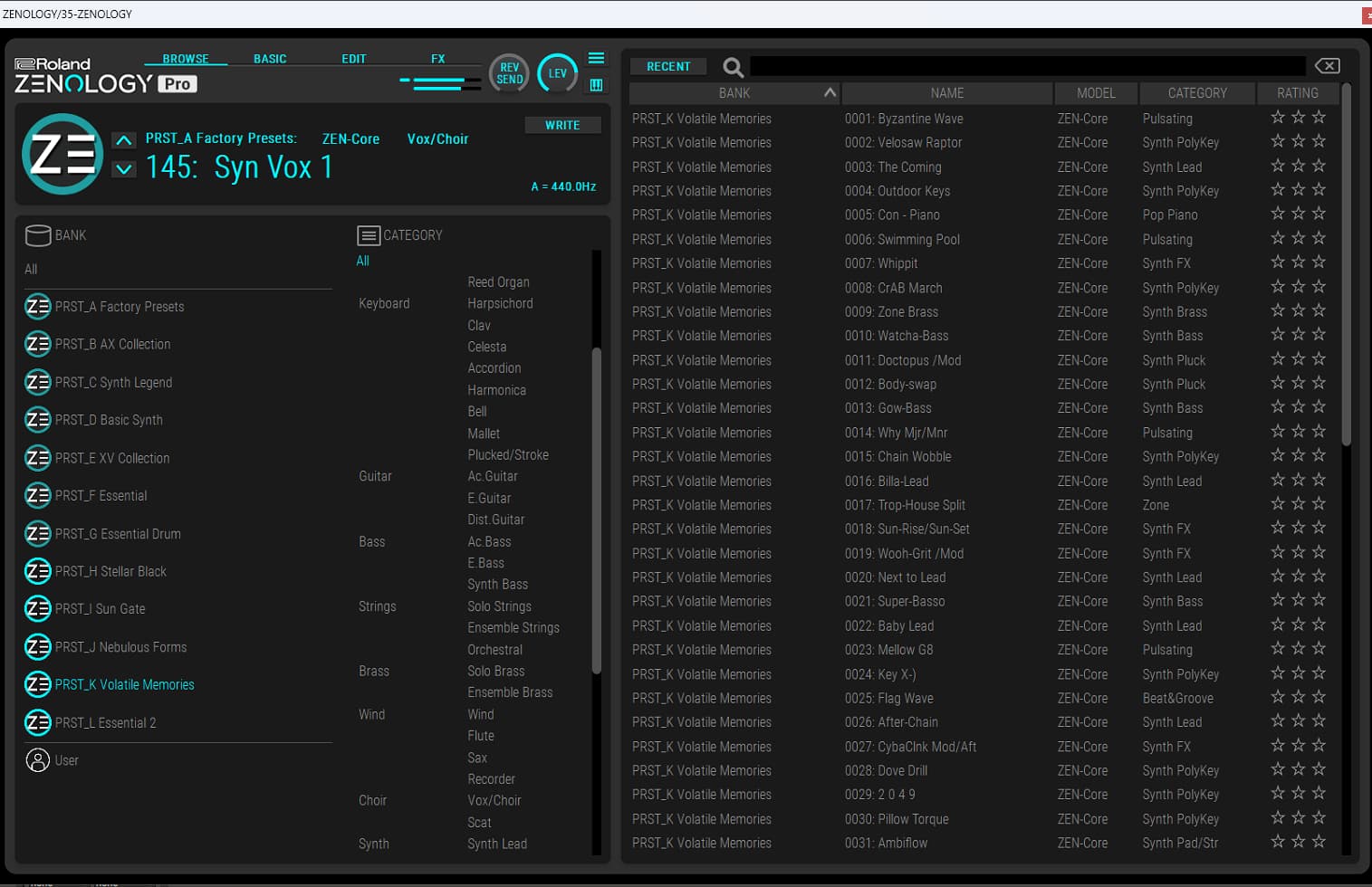Select the User bank icon
Screen dimensions: 1372x887
(37, 760)
